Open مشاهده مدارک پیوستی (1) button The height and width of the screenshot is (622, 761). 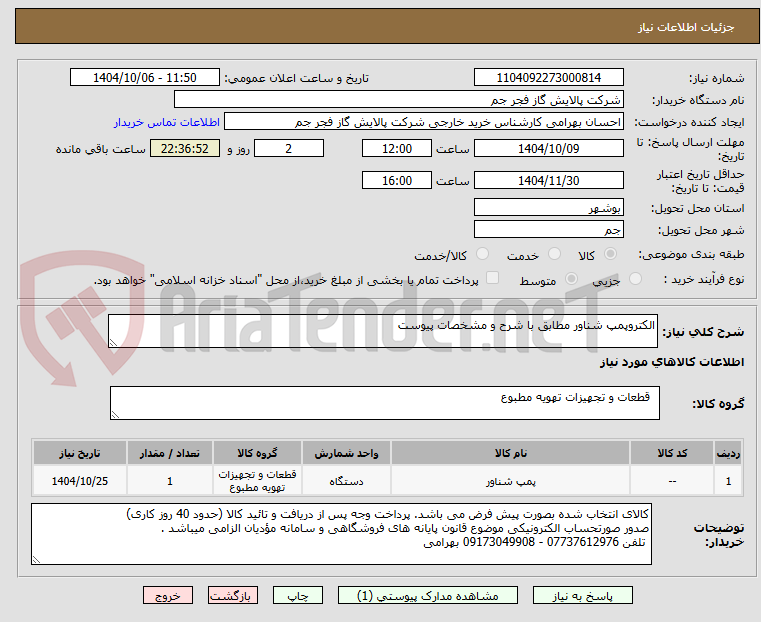(x=428, y=595)
